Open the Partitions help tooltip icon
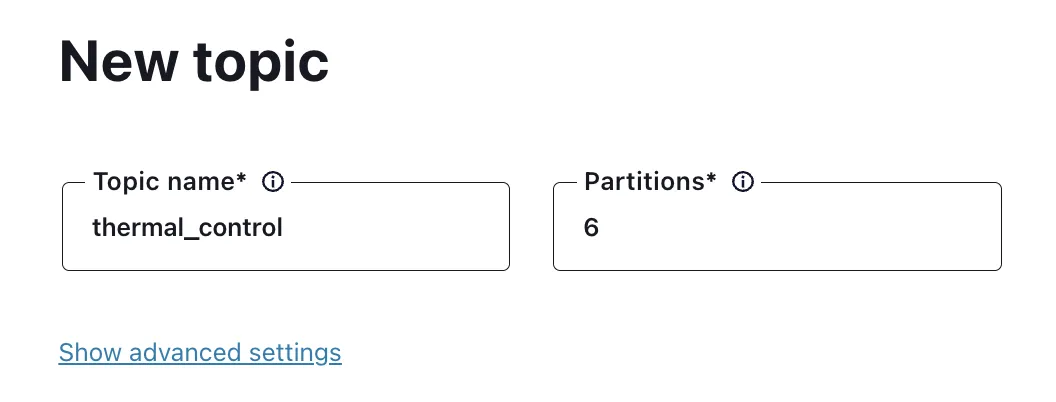This screenshot has width=1056, height=402. (743, 182)
